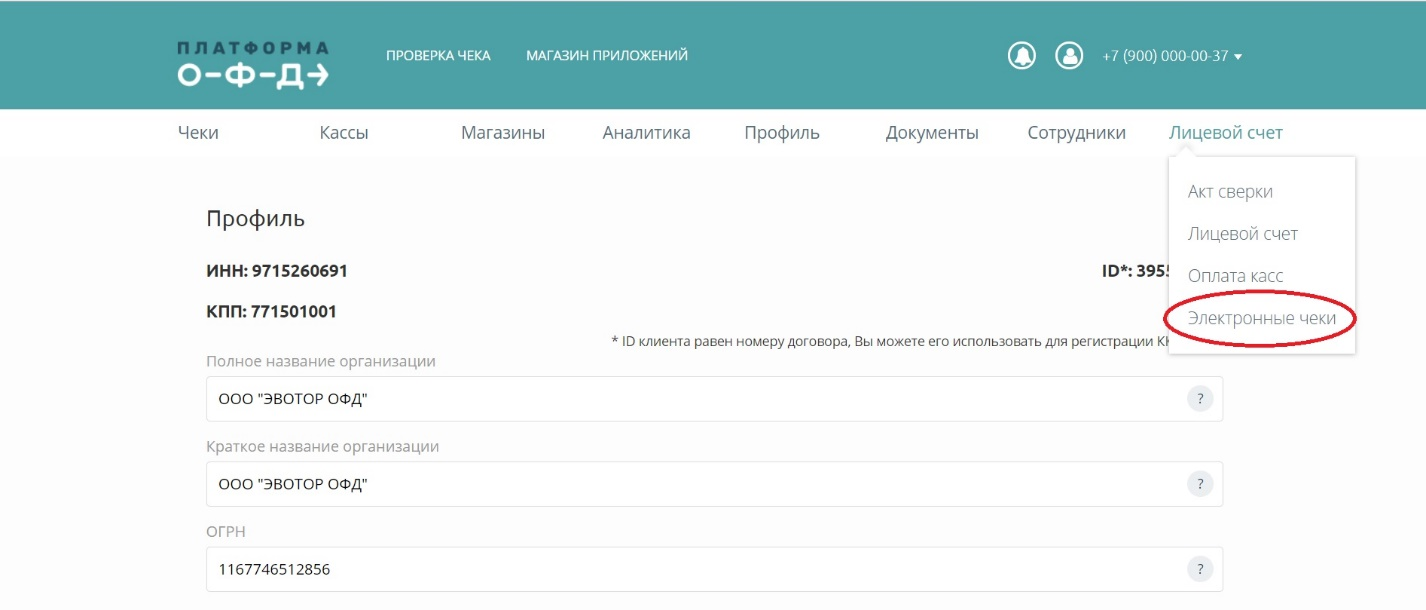
Task: Select Электронные чеки menu entry
Action: 1260,318
